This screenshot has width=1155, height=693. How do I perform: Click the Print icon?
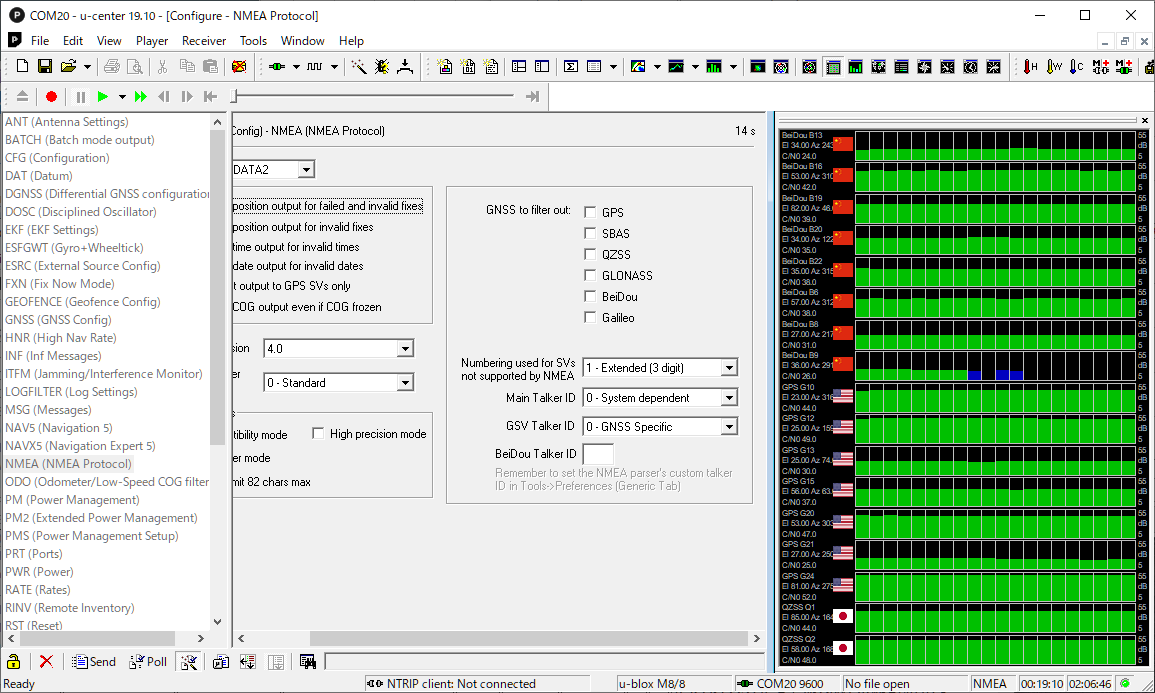(112, 66)
